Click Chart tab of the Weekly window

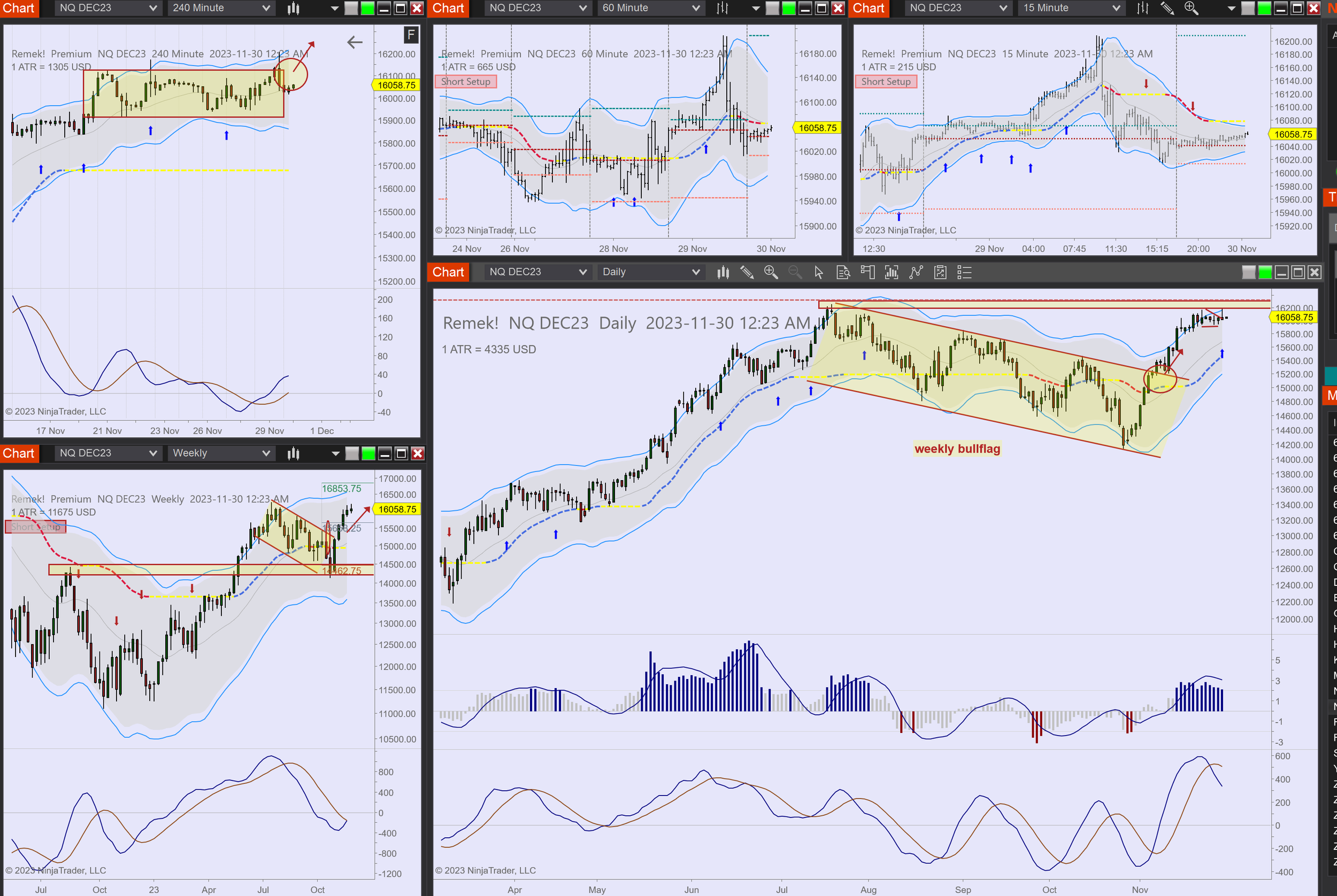19,453
